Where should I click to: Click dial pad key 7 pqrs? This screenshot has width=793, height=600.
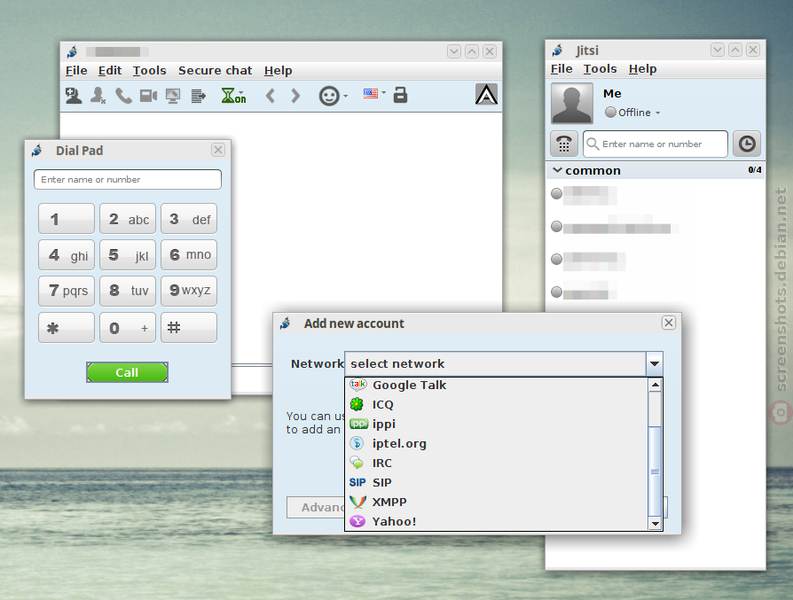point(66,291)
